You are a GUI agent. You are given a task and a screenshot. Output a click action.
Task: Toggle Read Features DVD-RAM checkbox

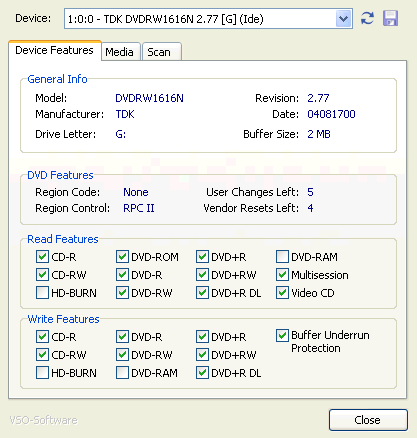(282, 257)
